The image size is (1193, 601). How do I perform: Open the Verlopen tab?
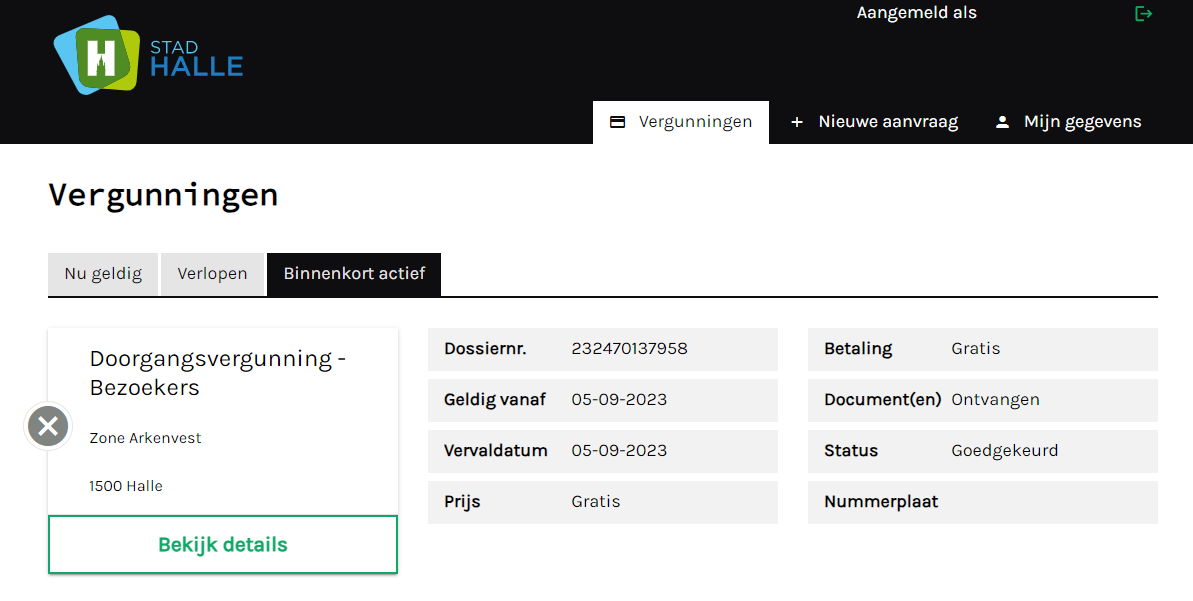pyautogui.click(x=212, y=273)
